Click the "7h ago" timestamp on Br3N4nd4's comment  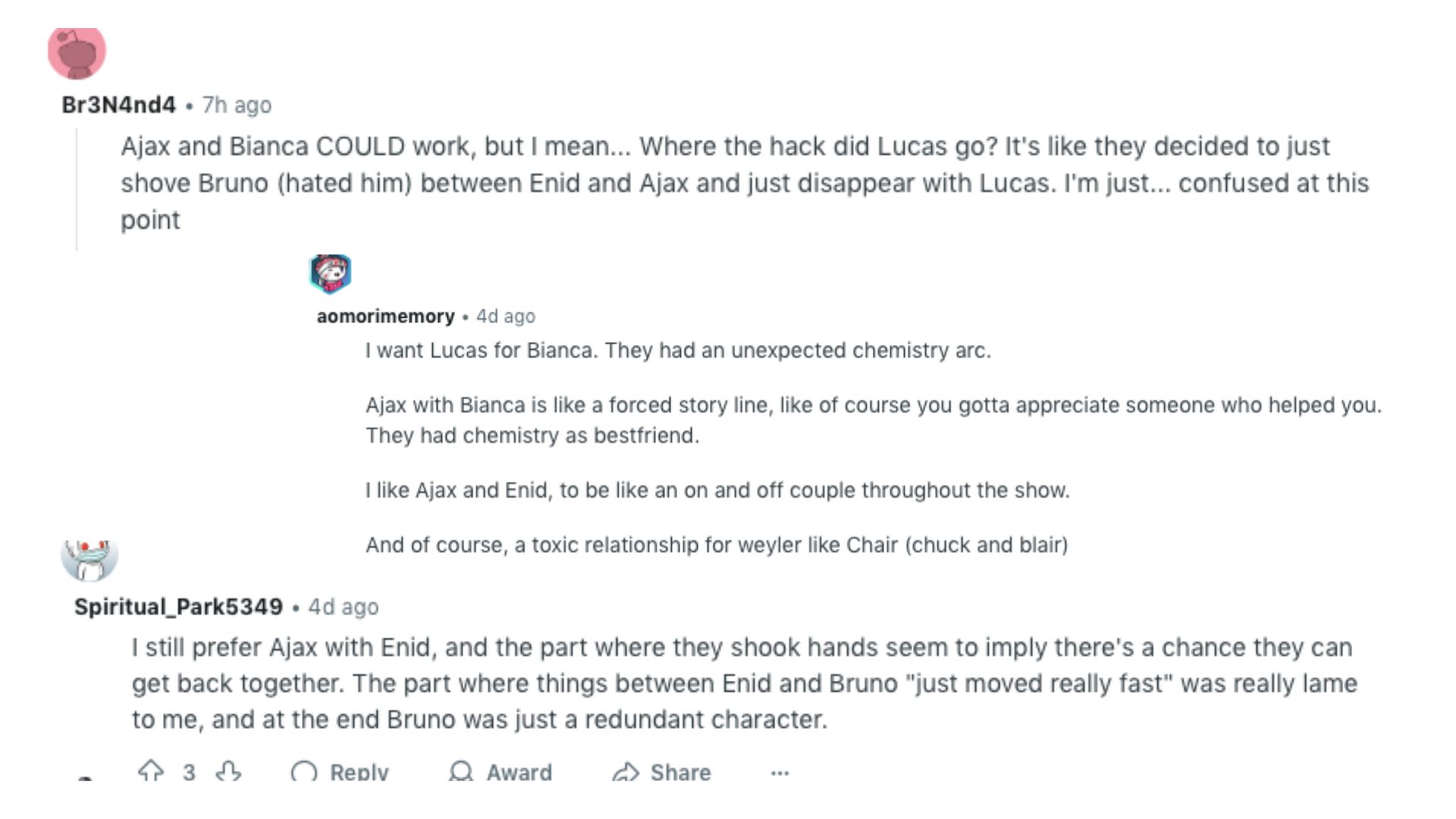coord(237,105)
